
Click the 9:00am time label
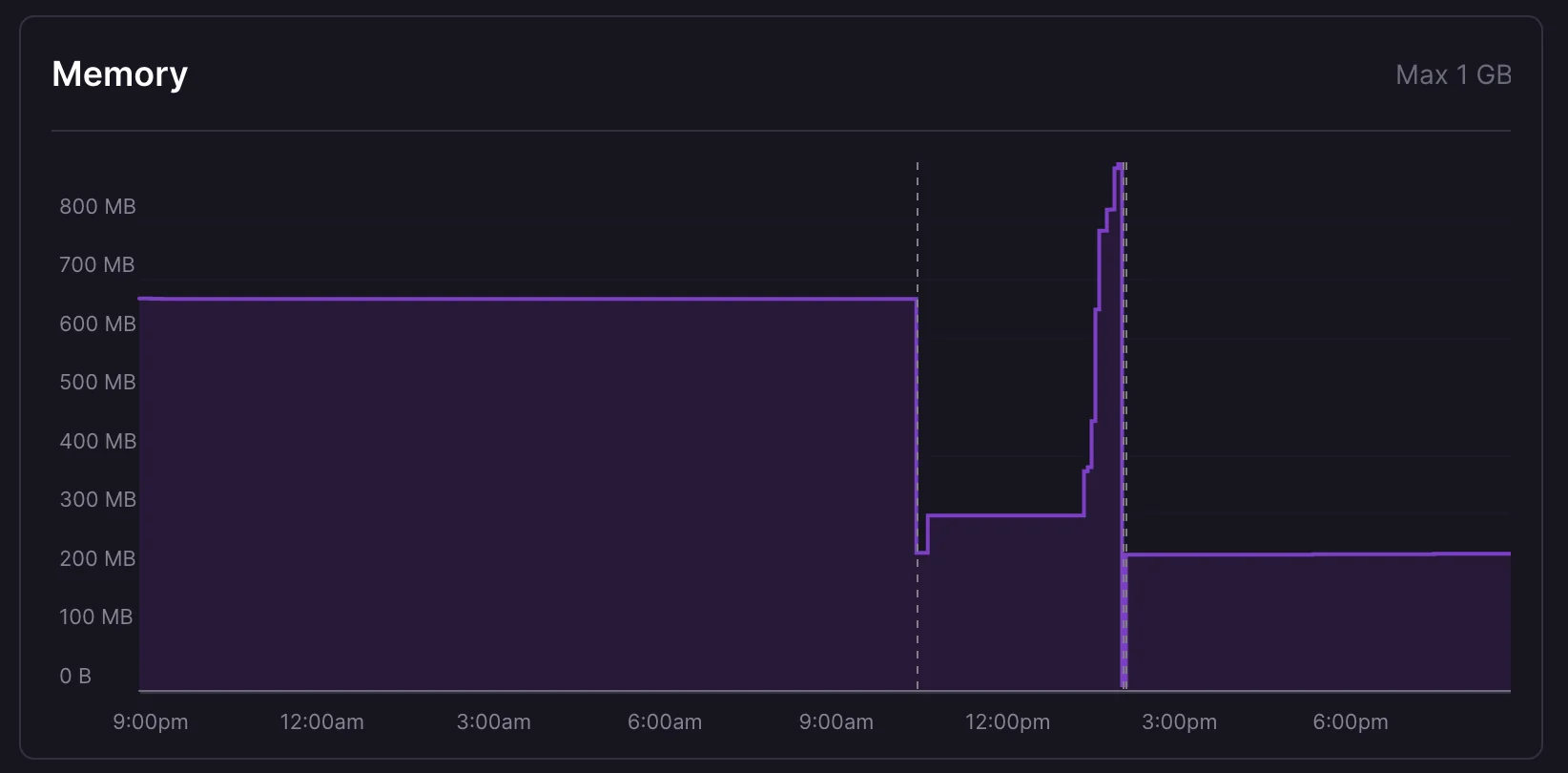(x=836, y=721)
